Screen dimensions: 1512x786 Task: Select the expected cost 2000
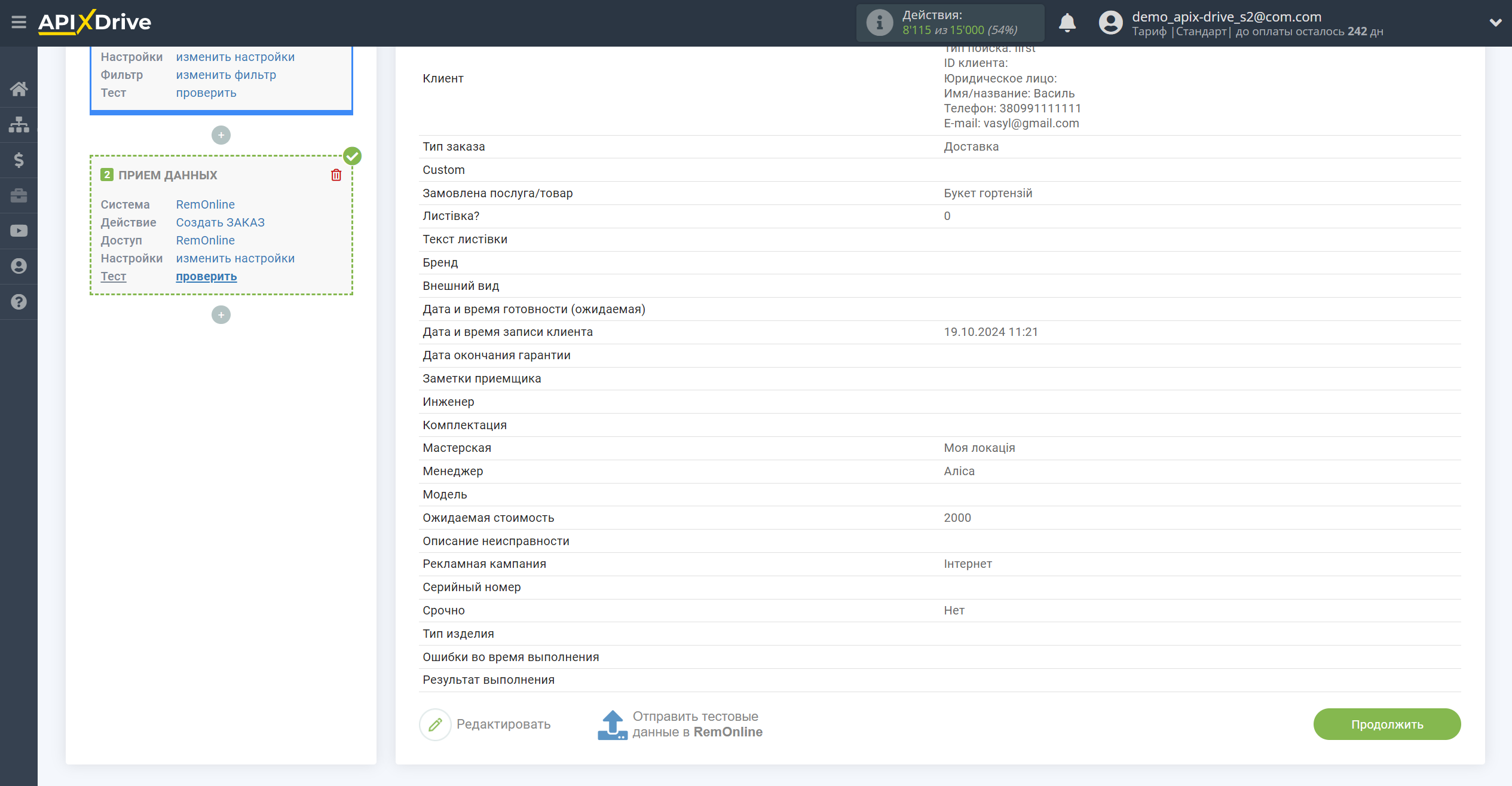pos(957,518)
